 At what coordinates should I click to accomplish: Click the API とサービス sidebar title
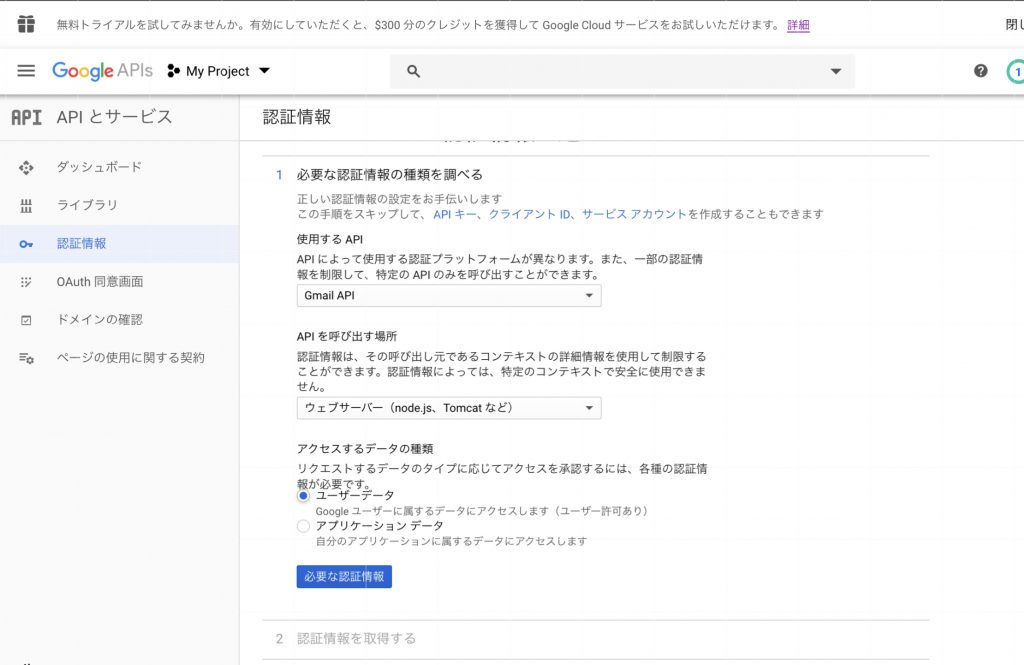[114, 117]
